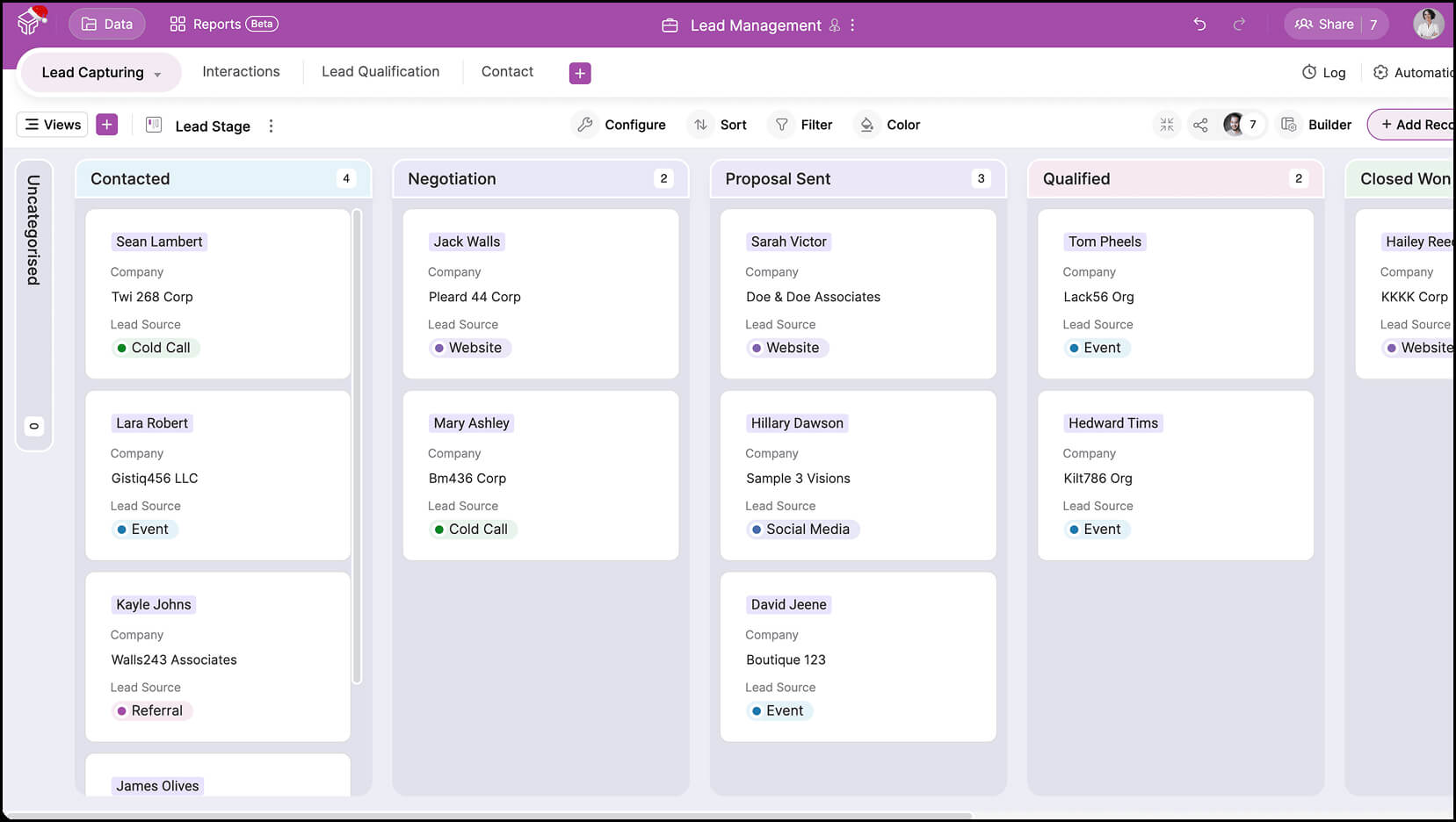This screenshot has height=822, width=1456.
Task: Click the purple plus to add table tab
Action: click(x=580, y=74)
